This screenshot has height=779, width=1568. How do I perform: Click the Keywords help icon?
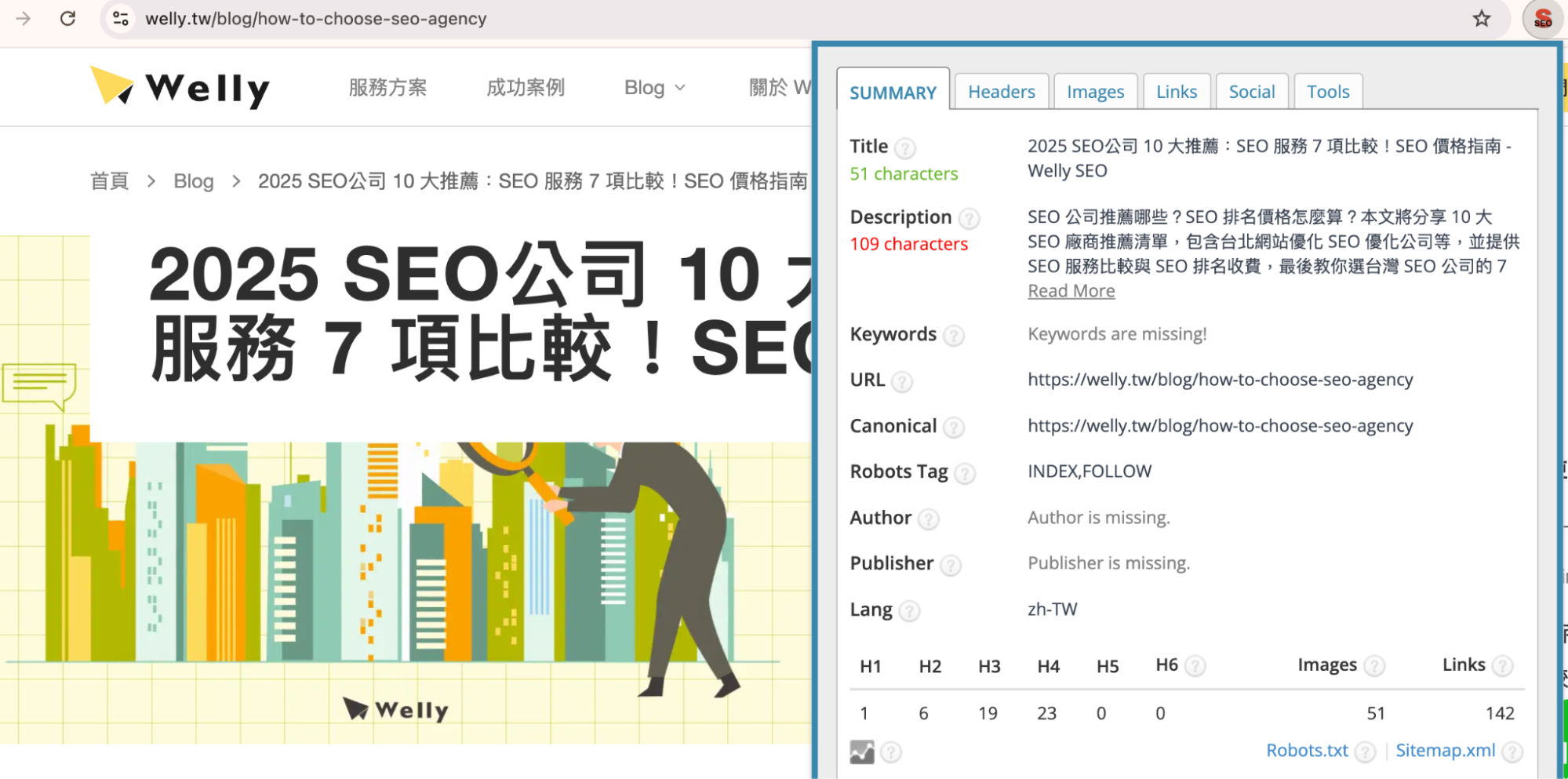tap(954, 336)
